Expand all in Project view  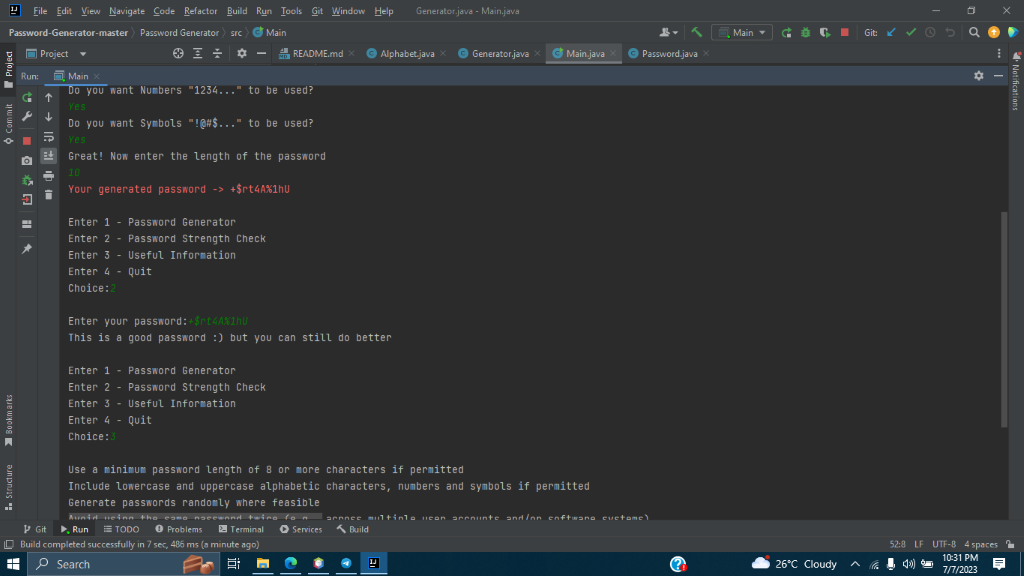click(x=197, y=54)
